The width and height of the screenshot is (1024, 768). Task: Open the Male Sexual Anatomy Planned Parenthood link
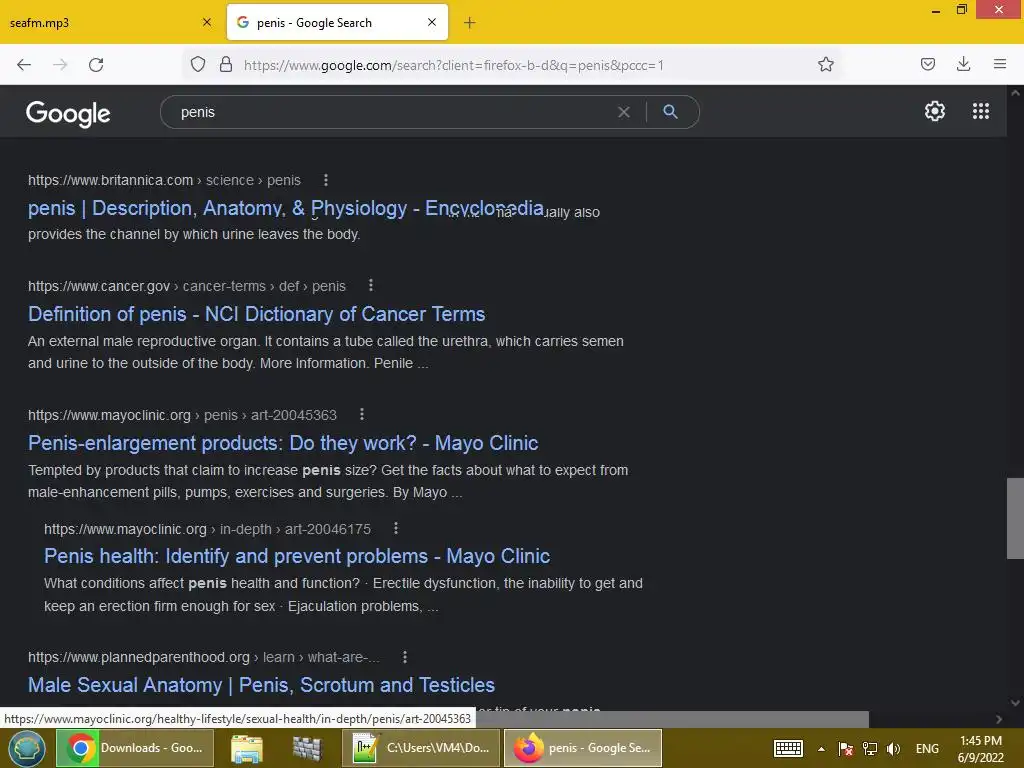pyautogui.click(x=261, y=685)
